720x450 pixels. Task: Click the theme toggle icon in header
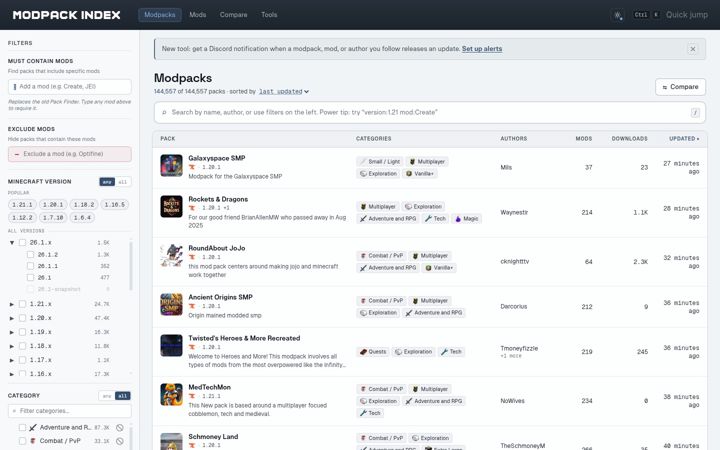click(618, 15)
